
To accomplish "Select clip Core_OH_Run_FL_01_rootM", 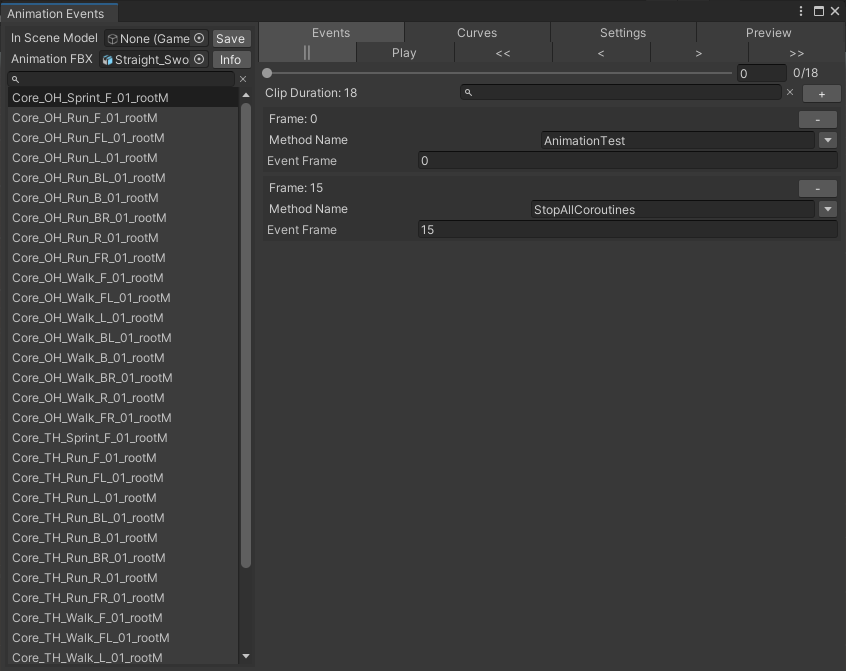I will [x=123, y=138].
